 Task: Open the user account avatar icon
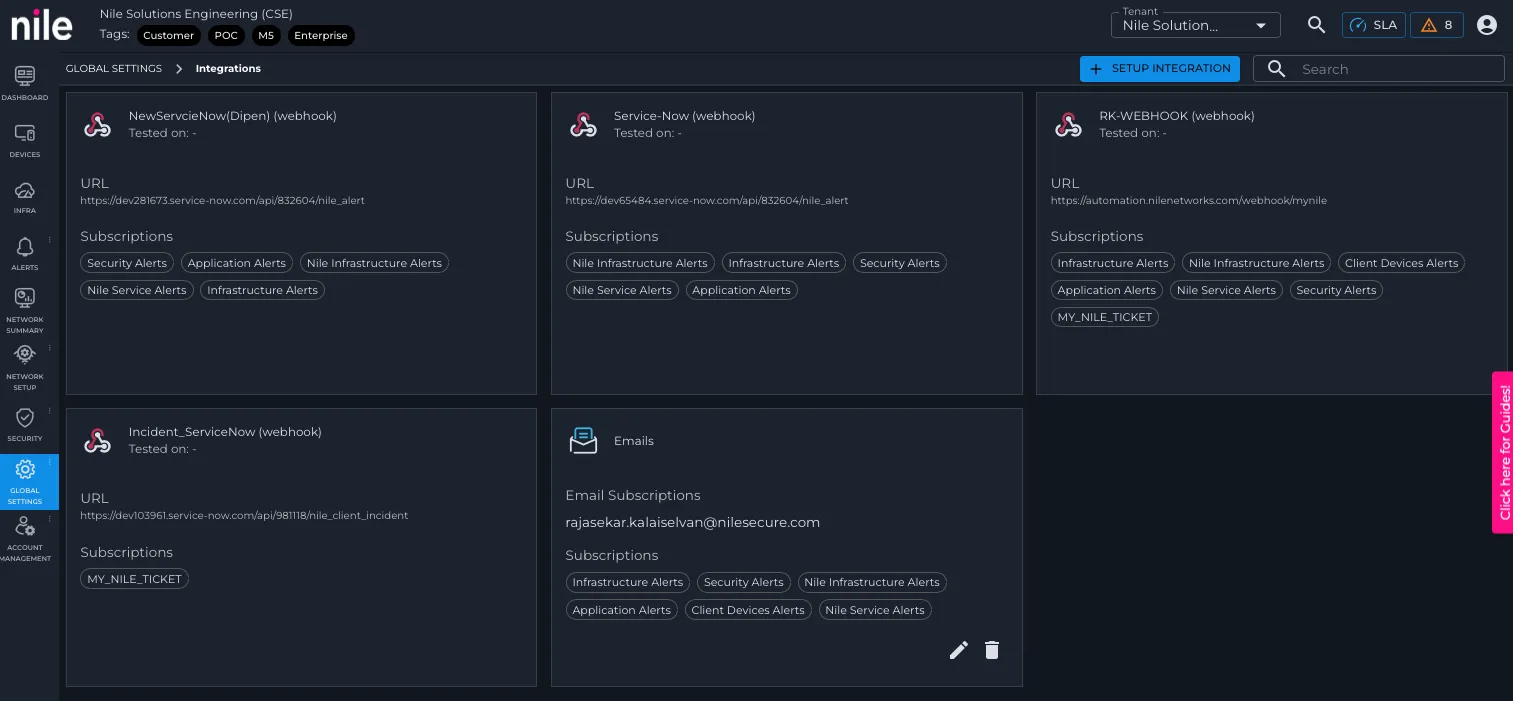(1487, 25)
